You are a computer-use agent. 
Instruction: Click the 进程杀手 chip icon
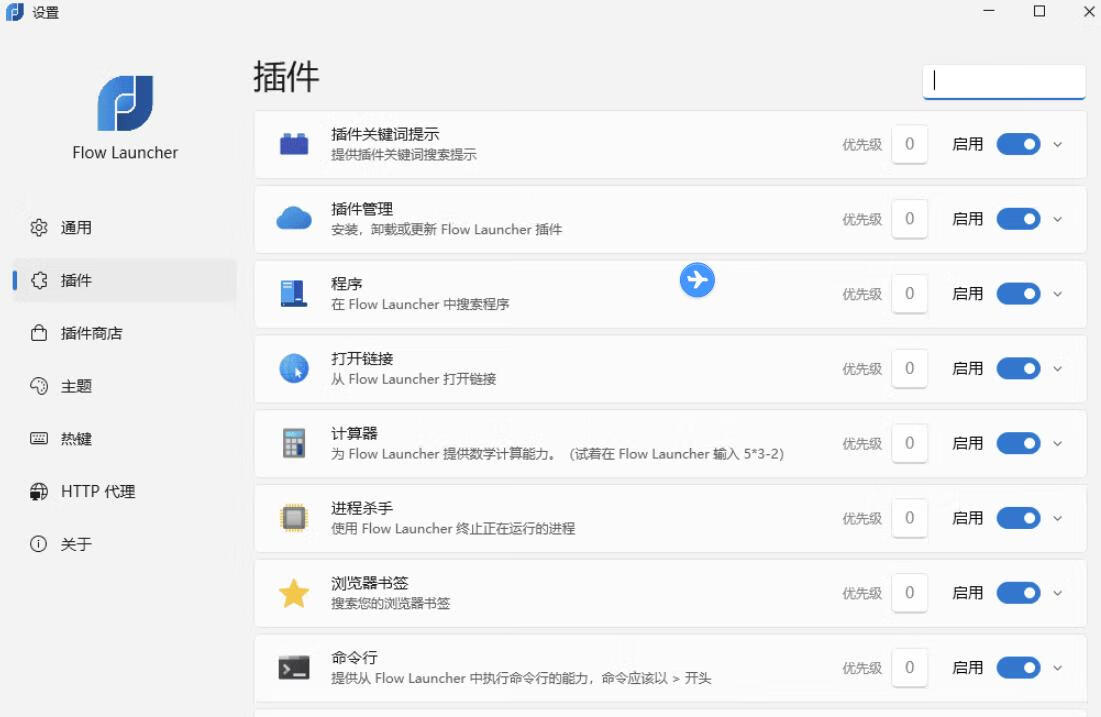(294, 518)
